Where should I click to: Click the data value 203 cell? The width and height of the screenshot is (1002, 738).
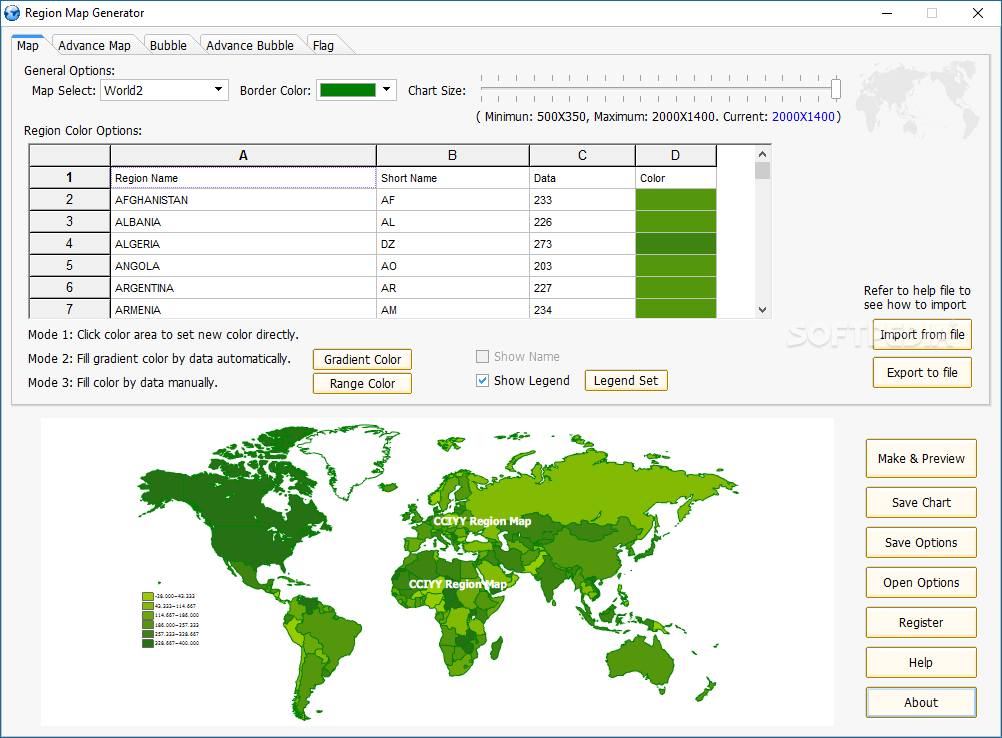pos(582,266)
